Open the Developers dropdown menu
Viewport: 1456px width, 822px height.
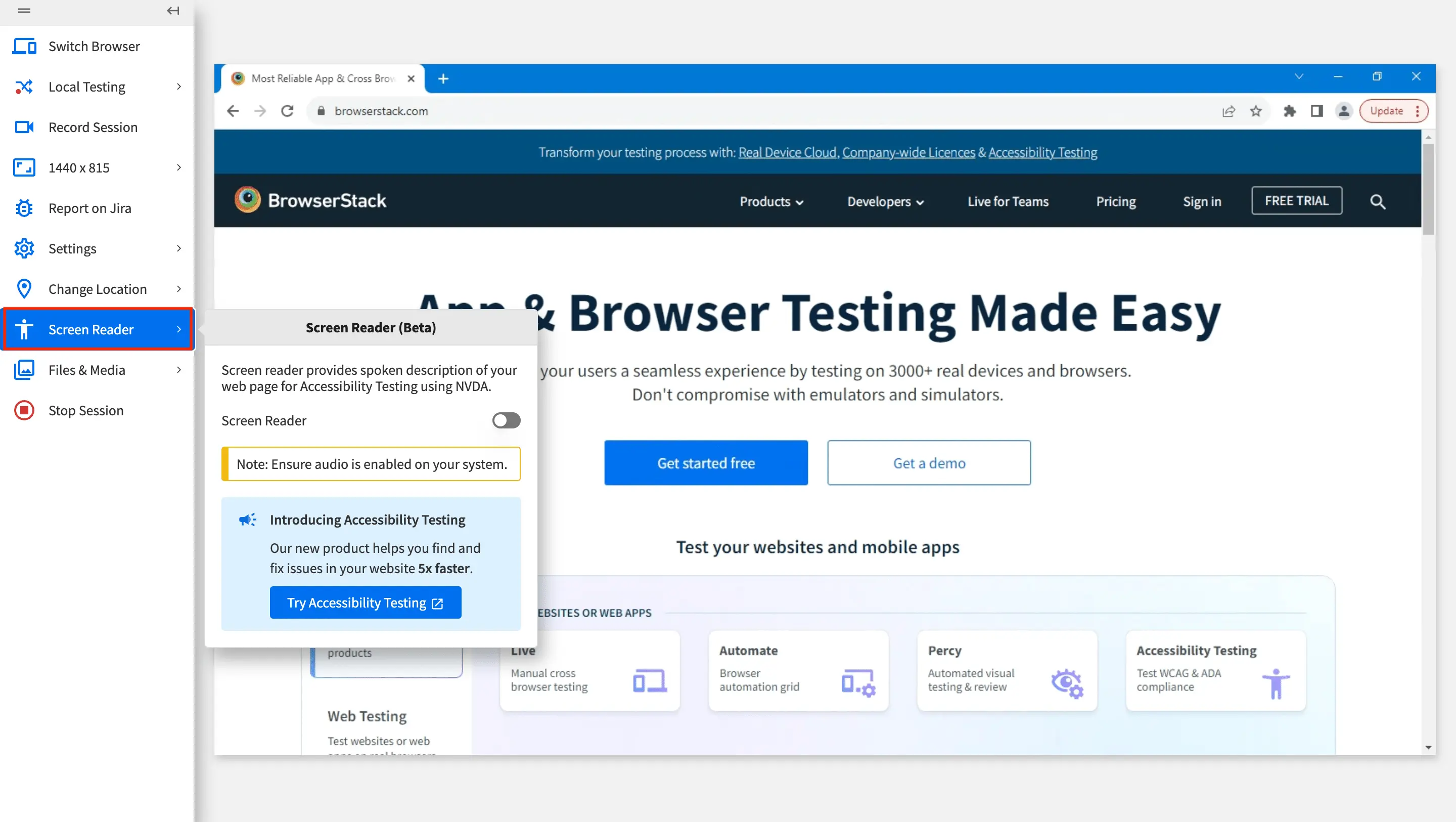885,202
